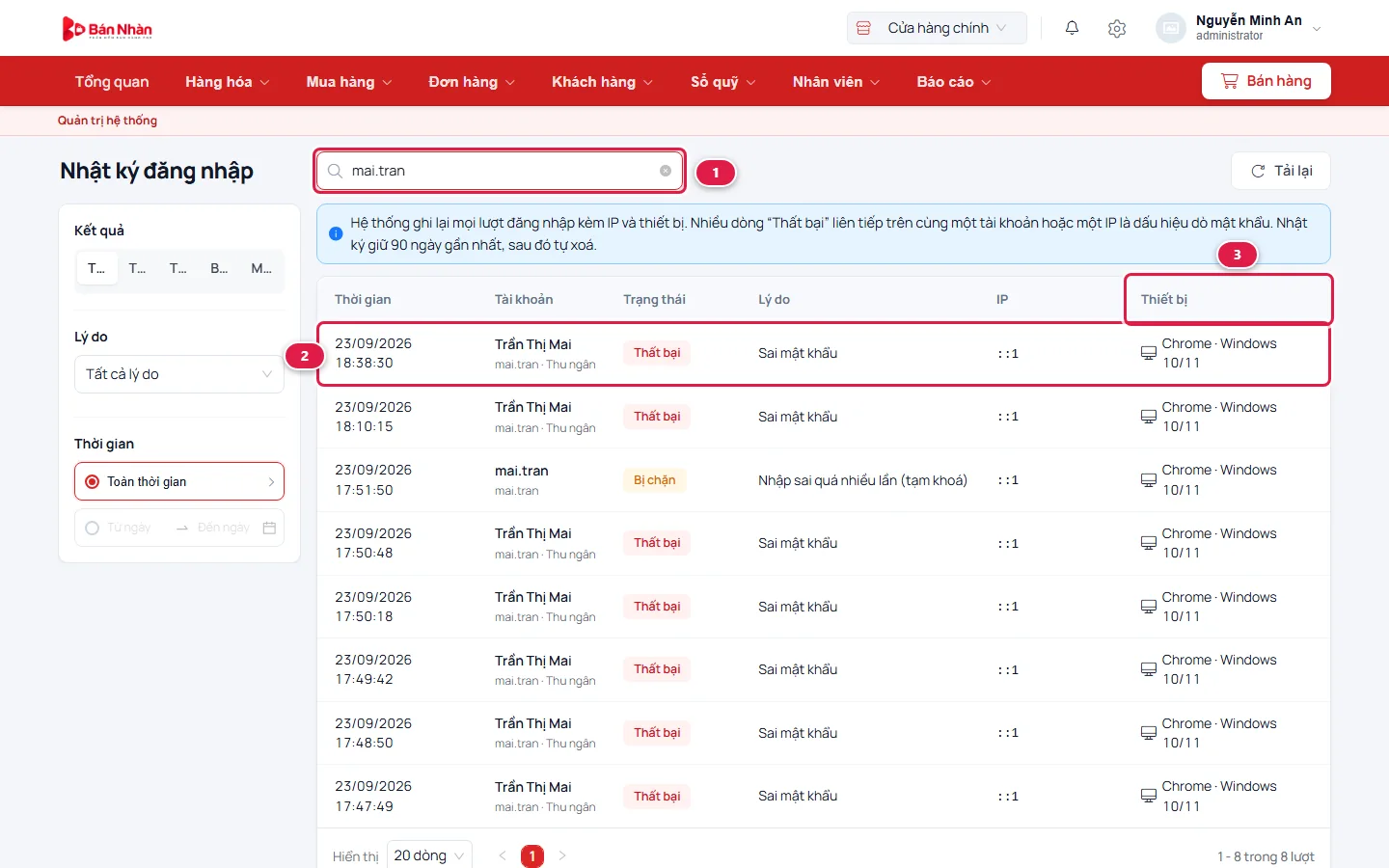Click the magnifier icon in search box

pos(335,171)
